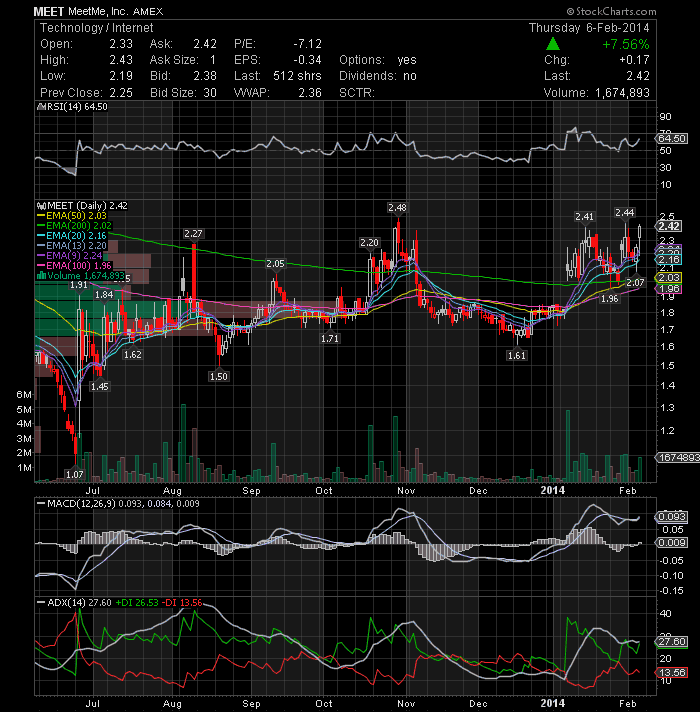Click the cyan EMA(20) legend line

click(x=41, y=236)
